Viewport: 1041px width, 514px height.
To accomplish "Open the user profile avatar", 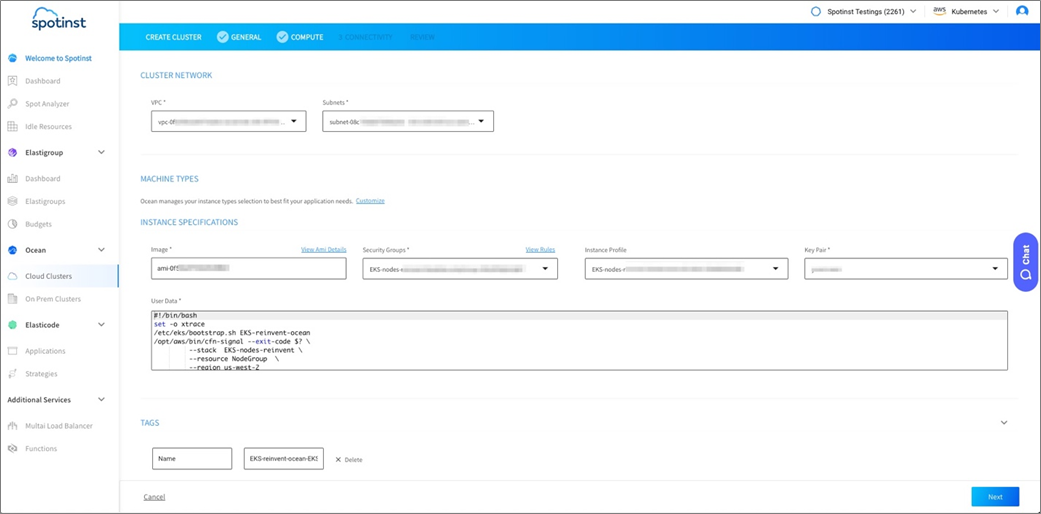I will coord(1022,11).
